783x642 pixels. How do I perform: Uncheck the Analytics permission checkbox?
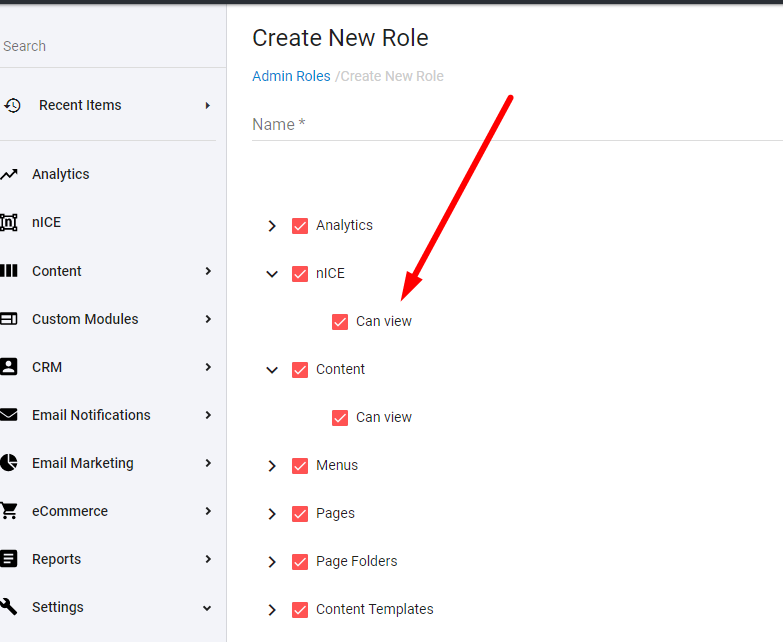click(300, 226)
